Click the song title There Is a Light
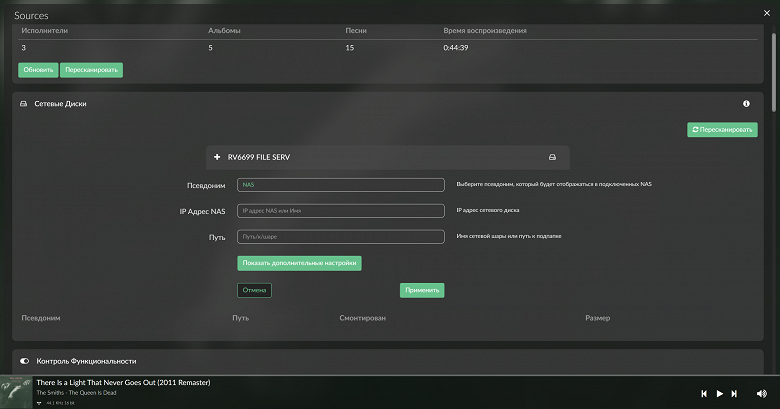Screen dimensions: 780x409 123,383
